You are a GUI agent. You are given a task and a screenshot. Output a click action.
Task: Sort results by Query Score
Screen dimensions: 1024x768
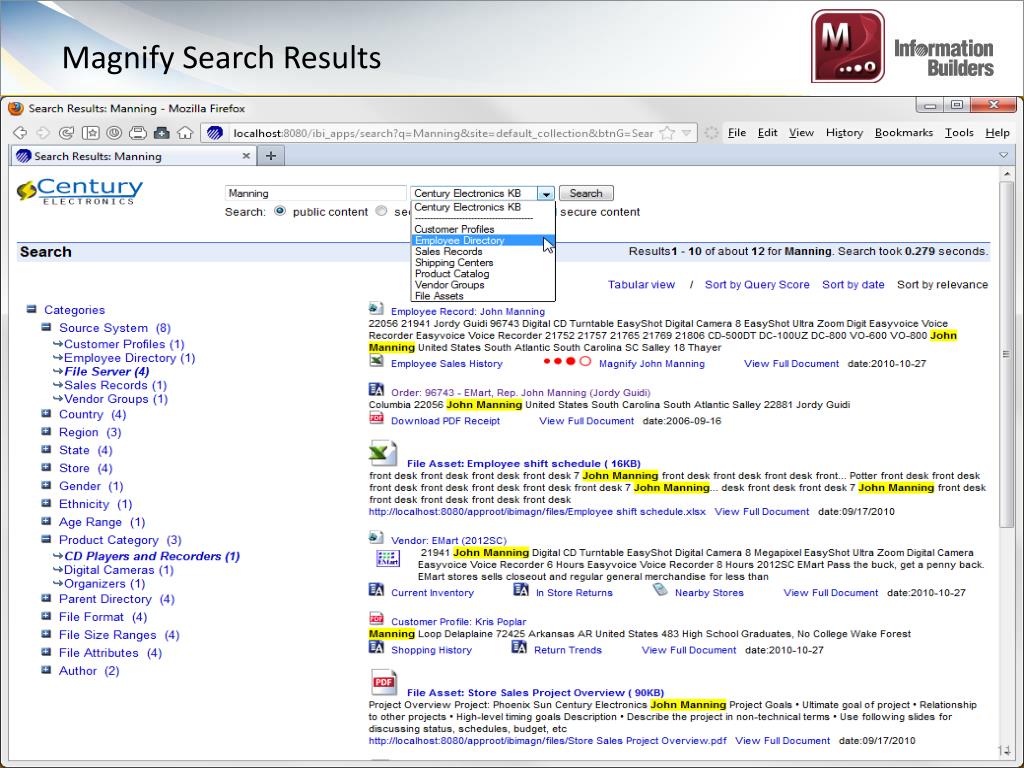[757, 285]
